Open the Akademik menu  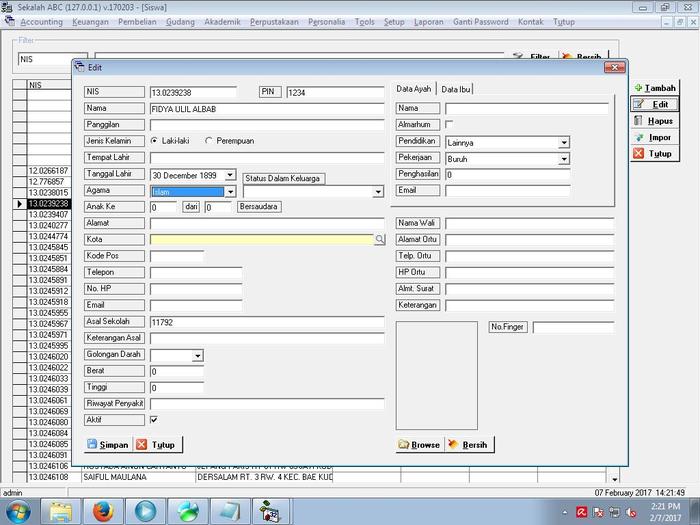pos(222,21)
